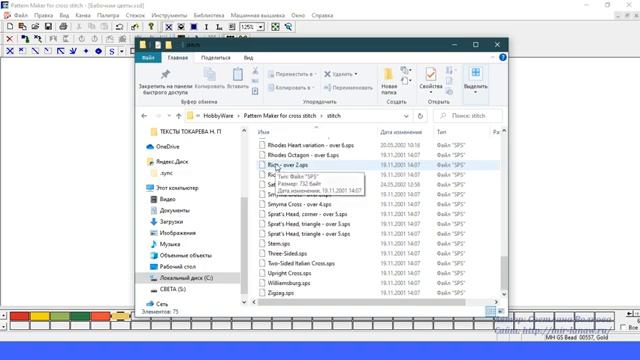Select Локальный диск (C:) in navigation pane
The width and height of the screenshot is (640, 360).
[188, 278]
